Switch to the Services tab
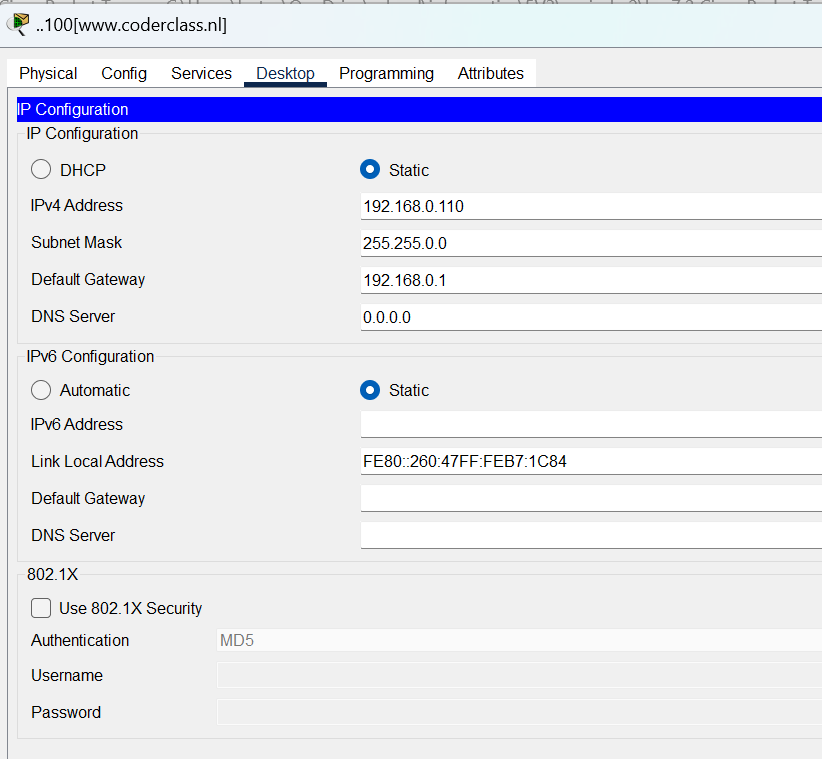 (x=201, y=73)
